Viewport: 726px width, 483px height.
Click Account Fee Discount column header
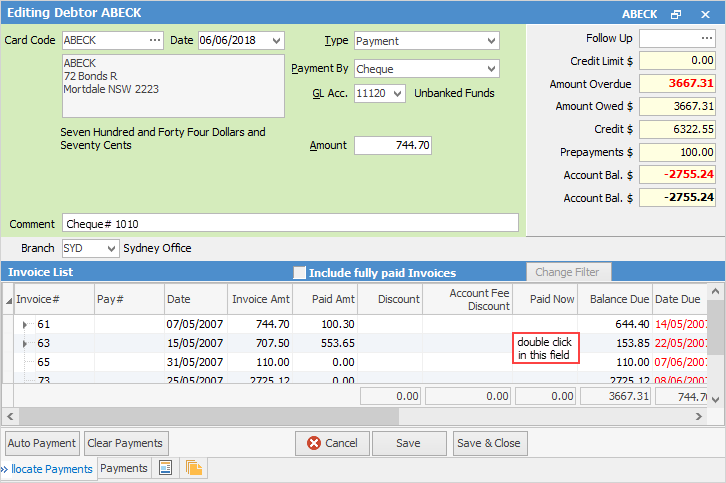[468, 299]
